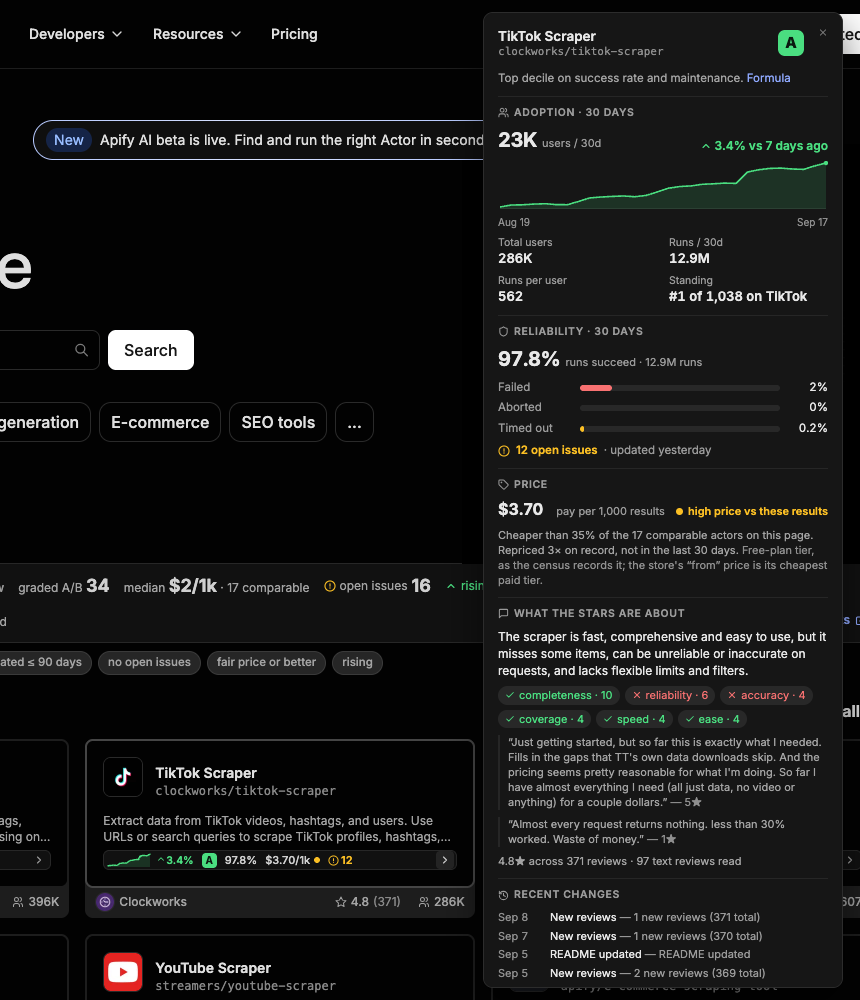Image resolution: width=860 pixels, height=1000 pixels.
Task: Select the 'completeness · 10' tag
Action: click(x=559, y=695)
